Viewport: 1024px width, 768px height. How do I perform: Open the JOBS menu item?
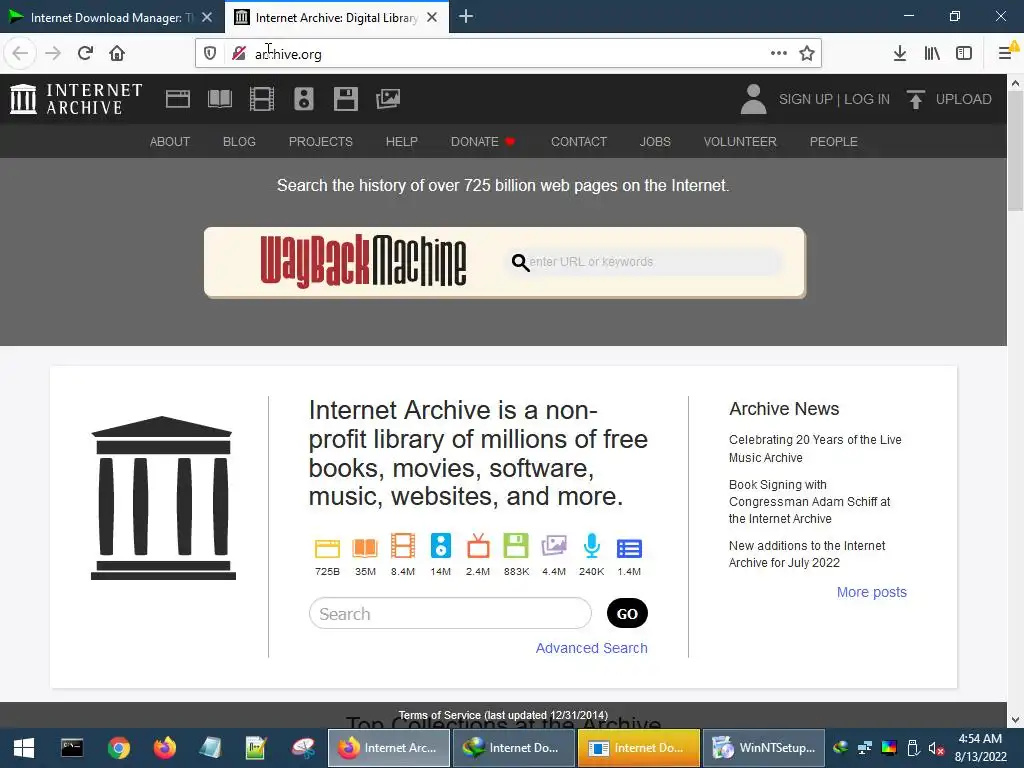655,142
